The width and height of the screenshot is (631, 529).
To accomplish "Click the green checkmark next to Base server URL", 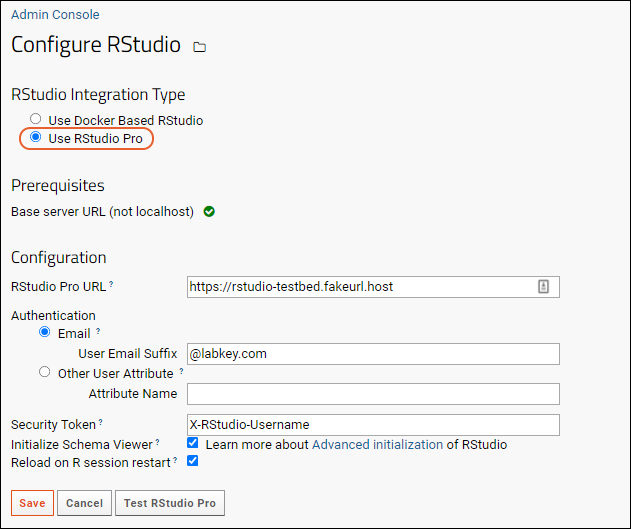I will coord(209,212).
